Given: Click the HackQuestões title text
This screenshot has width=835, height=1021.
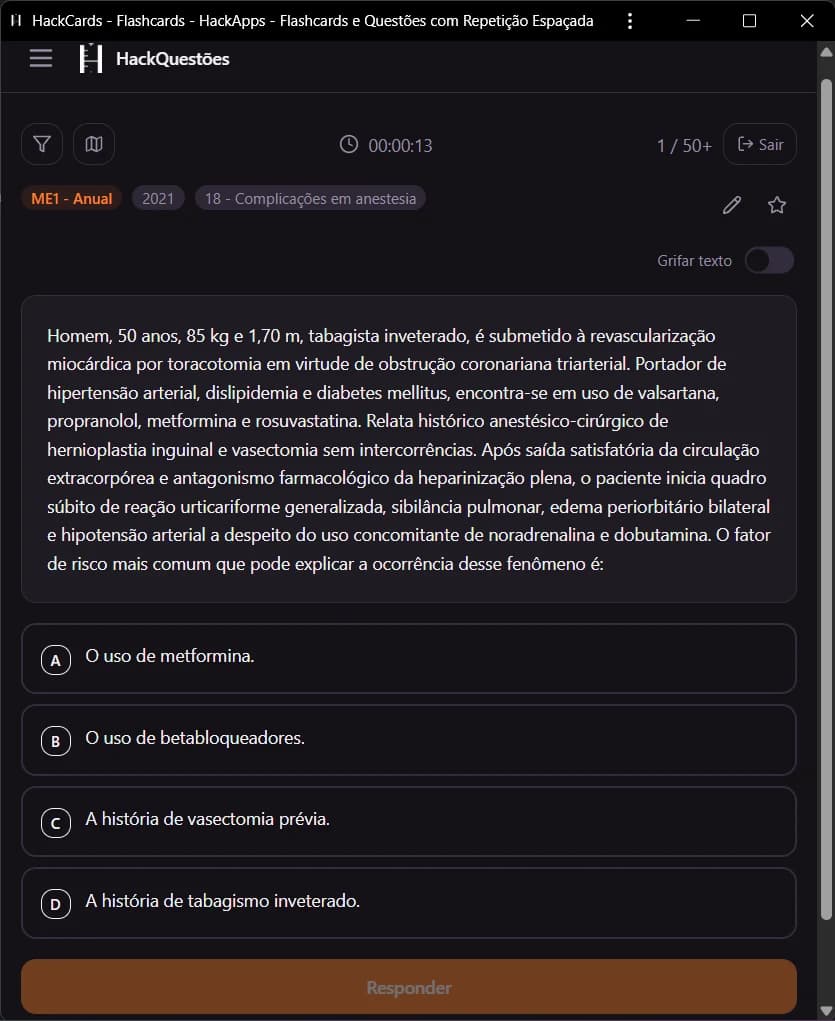Looking at the screenshot, I should coord(173,59).
